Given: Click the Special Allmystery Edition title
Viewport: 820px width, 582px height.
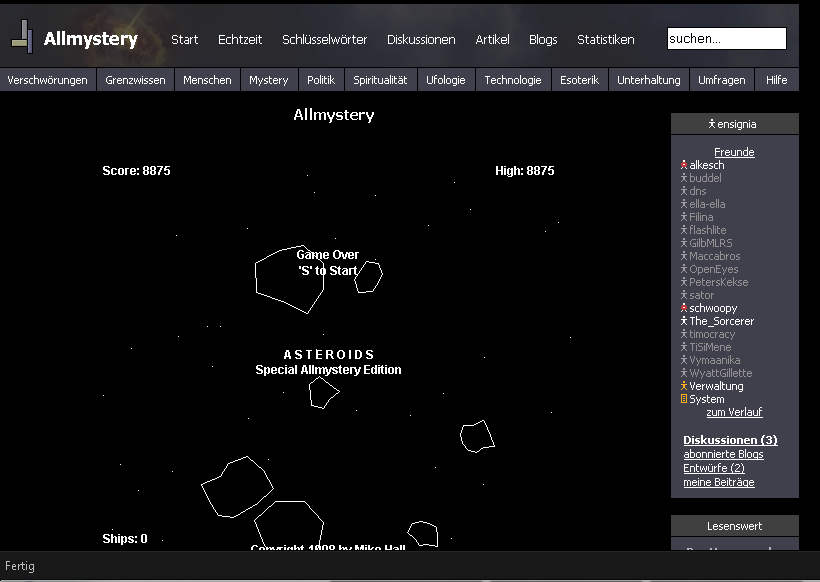Looking at the screenshot, I should point(328,370).
